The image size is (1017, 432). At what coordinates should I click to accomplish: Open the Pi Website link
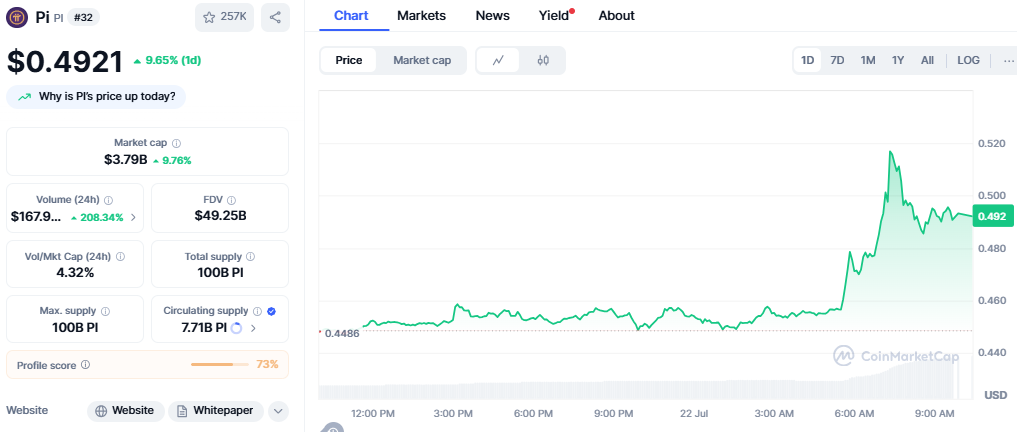(125, 411)
